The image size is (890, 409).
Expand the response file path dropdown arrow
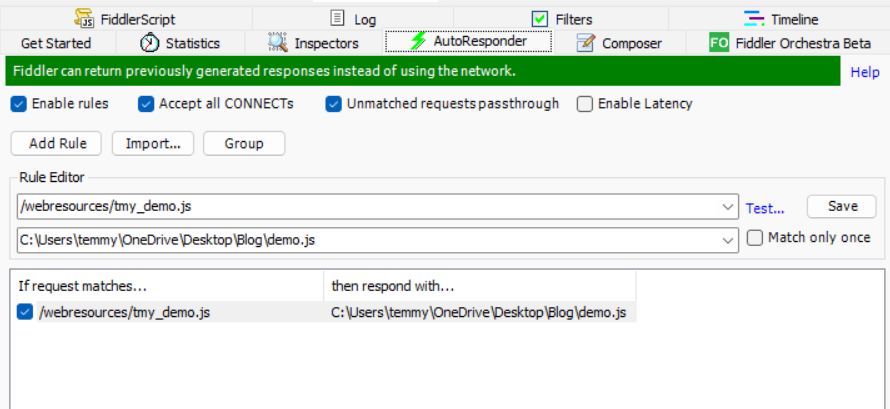pos(728,241)
